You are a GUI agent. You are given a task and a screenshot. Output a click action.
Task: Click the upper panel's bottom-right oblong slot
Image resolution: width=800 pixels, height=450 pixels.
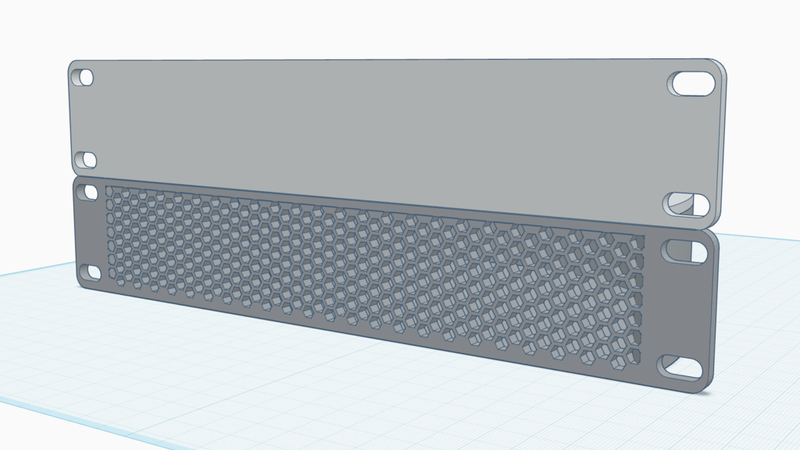686,204
